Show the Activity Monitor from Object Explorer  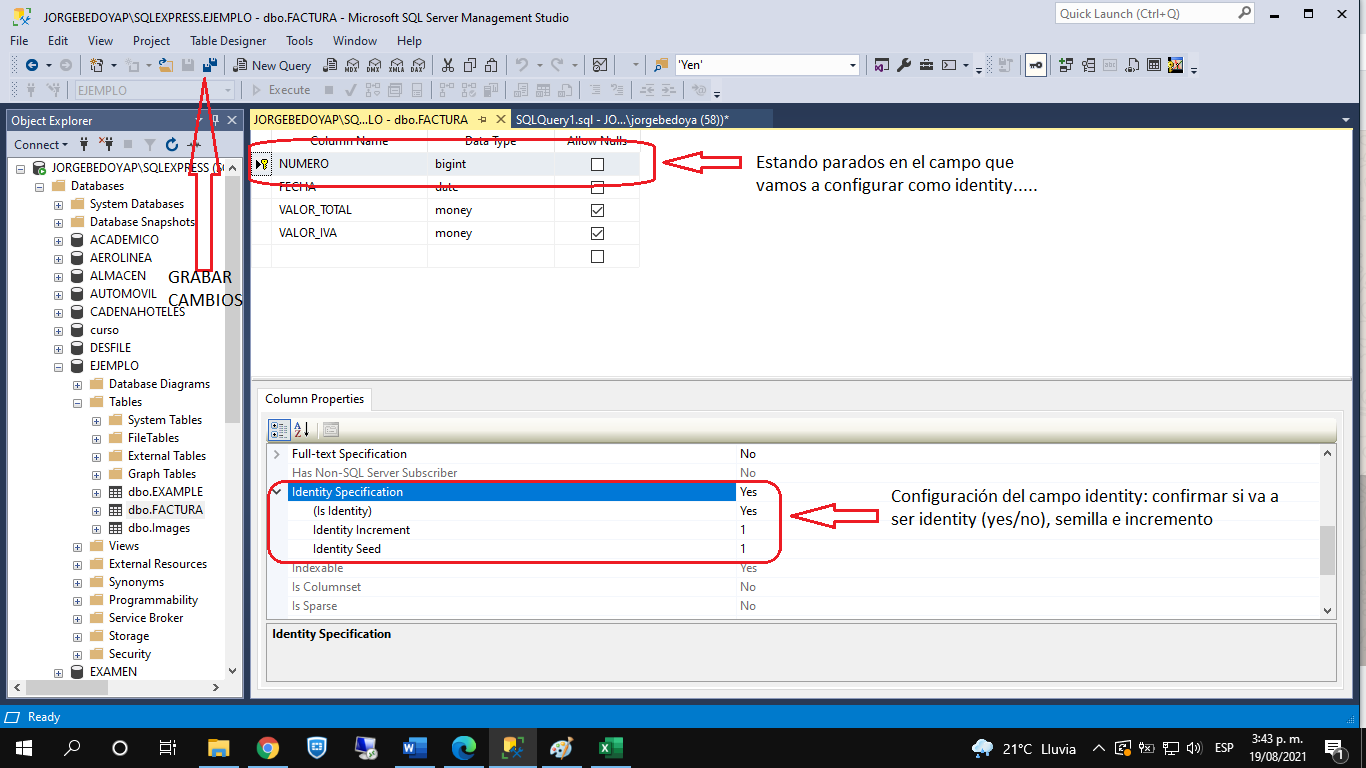click(x=195, y=144)
